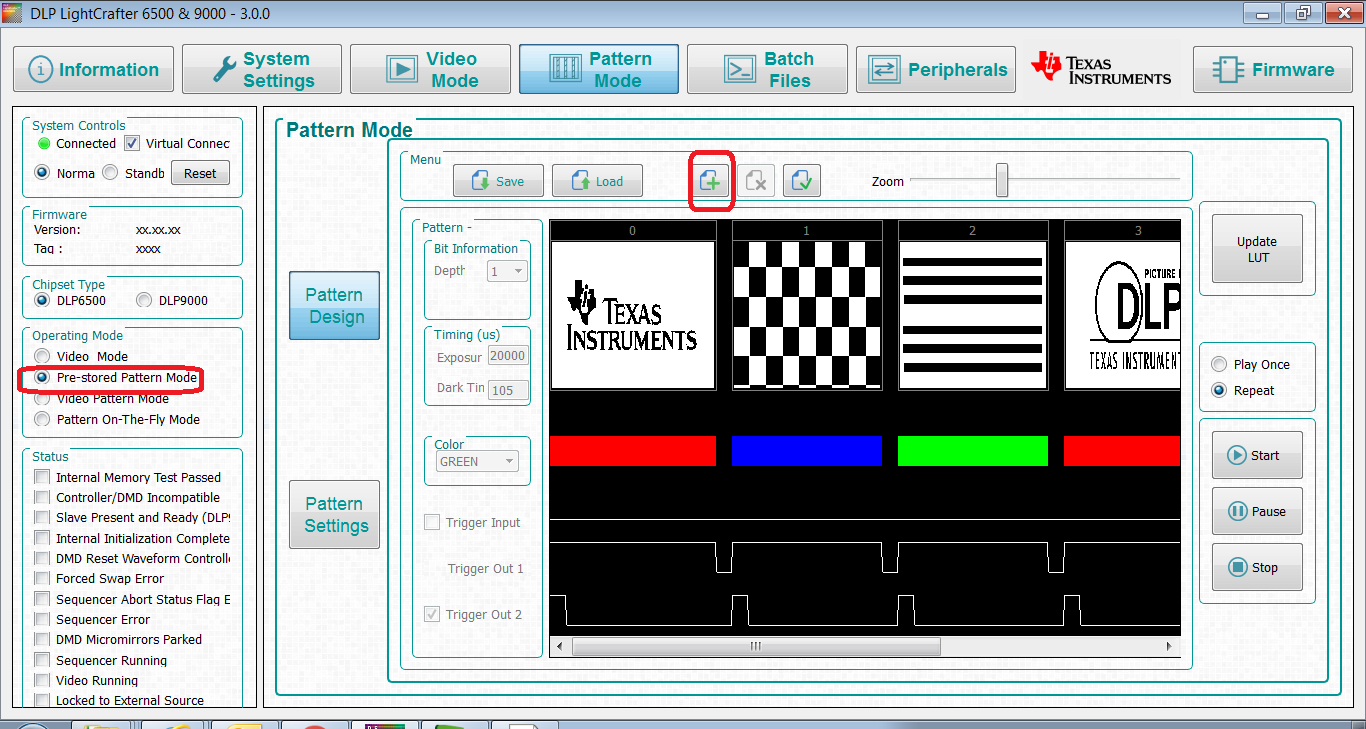
Task: Toggle the Virtual Connect checkbox
Action: point(132,143)
